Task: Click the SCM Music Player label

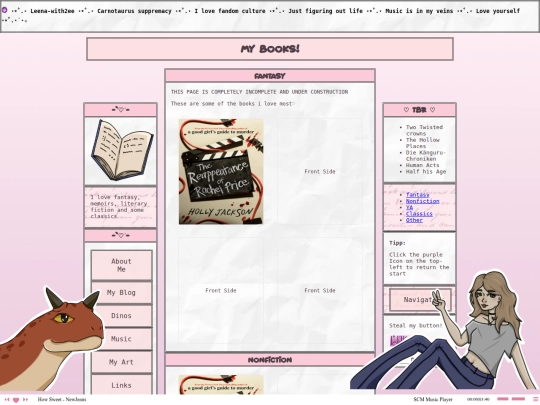Action: pos(433,399)
